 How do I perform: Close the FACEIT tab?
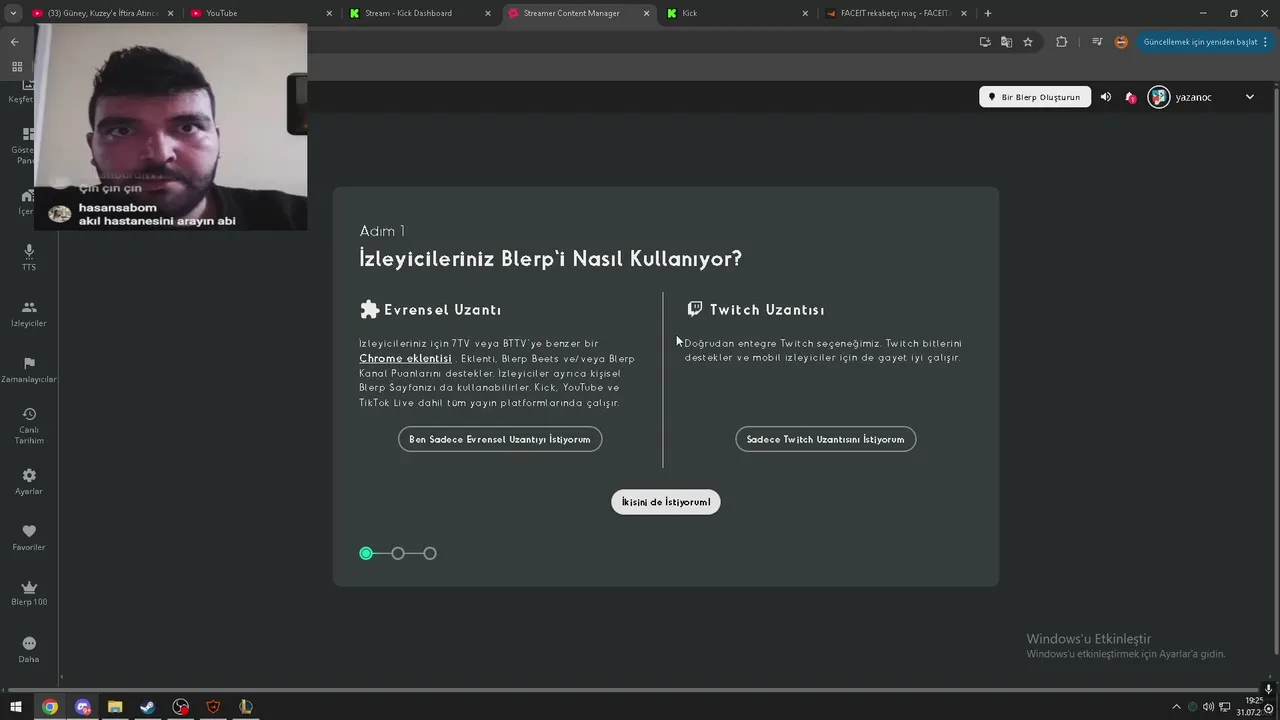click(964, 13)
